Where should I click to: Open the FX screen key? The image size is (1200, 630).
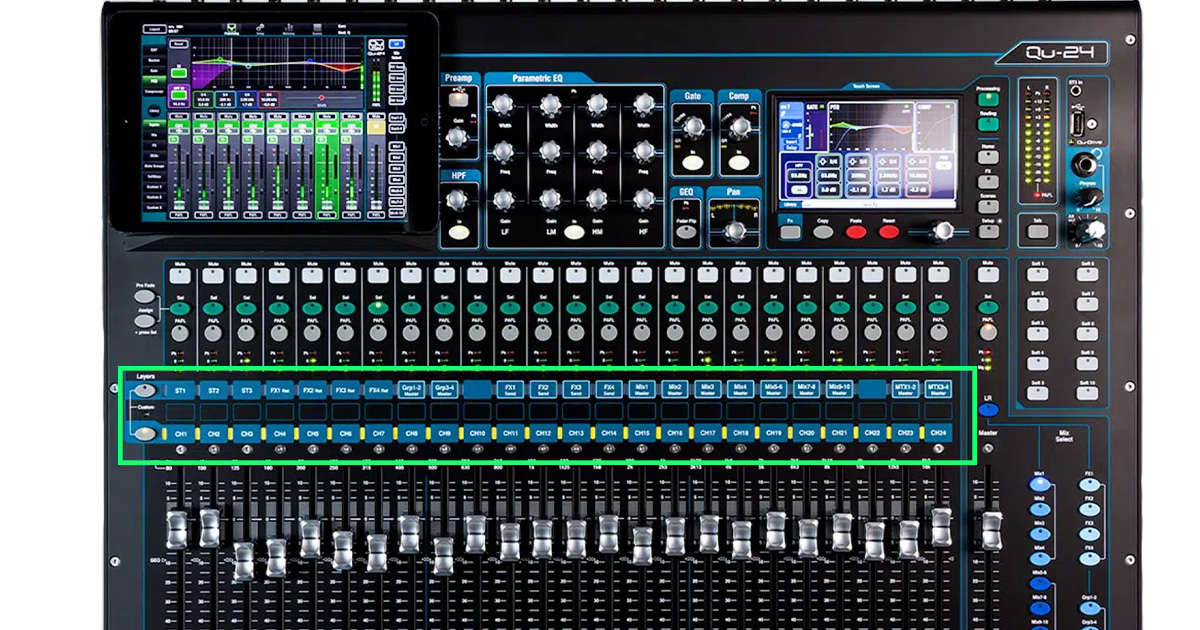[987, 180]
